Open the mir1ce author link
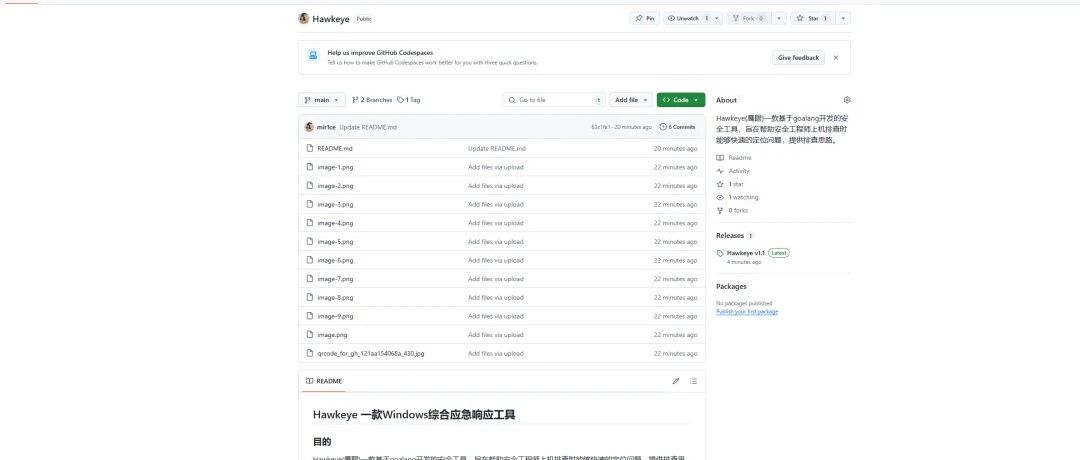1080x460 pixels. [326, 127]
